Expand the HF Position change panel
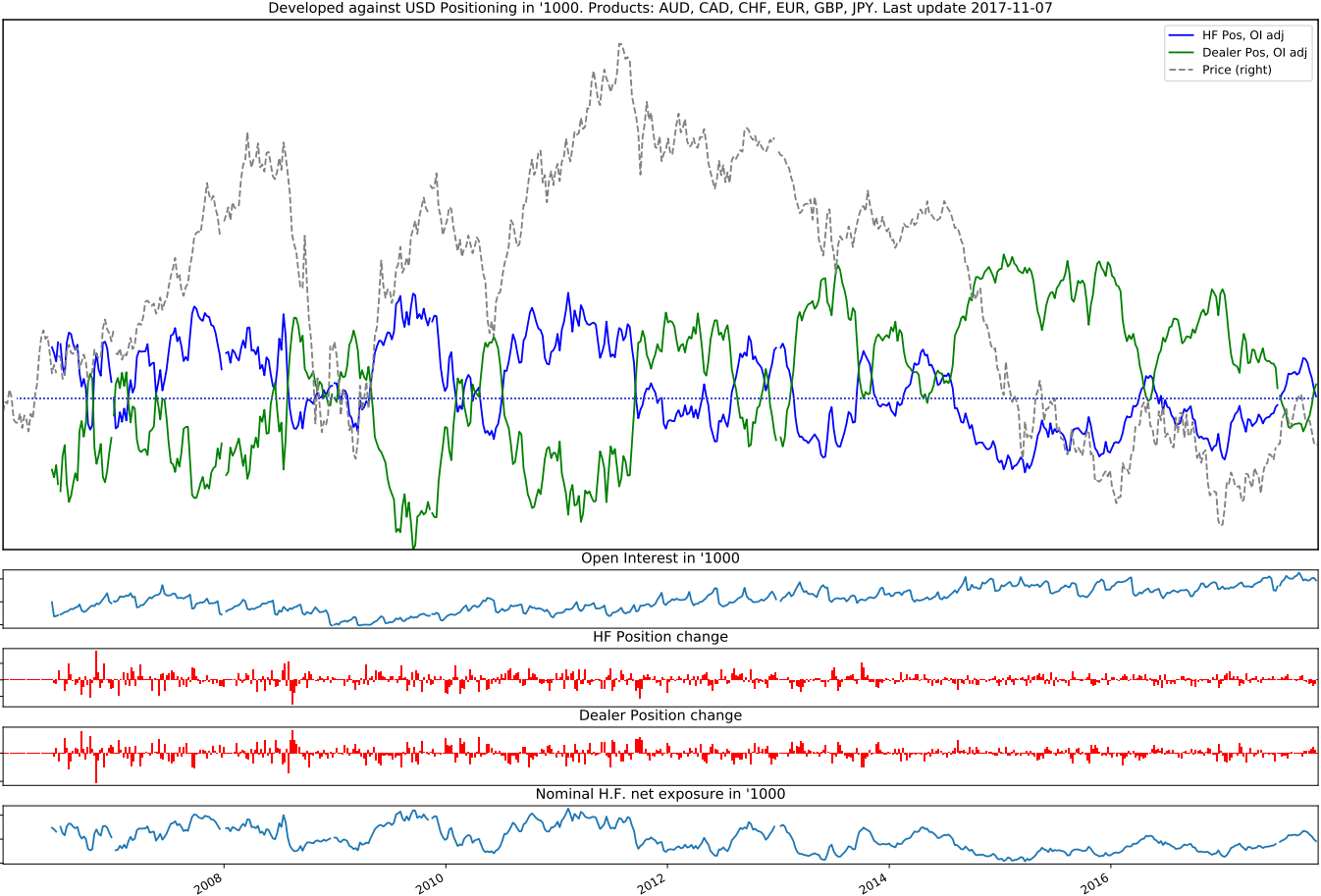 pyautogui.click(x=660, y=636)
